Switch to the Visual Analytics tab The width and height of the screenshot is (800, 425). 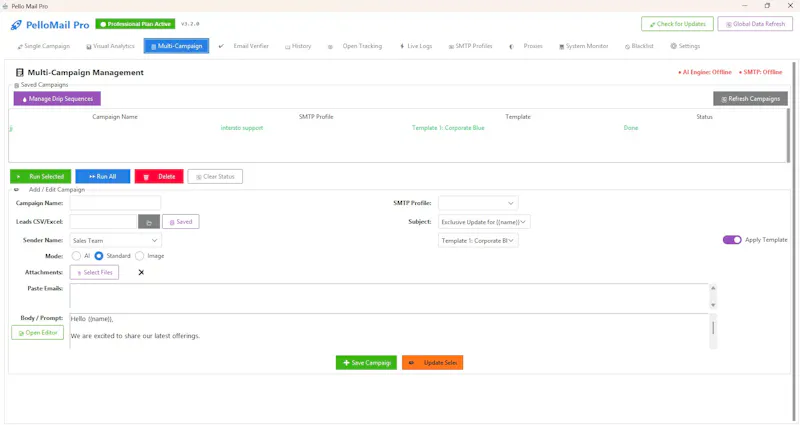click(x=110, y=46)
